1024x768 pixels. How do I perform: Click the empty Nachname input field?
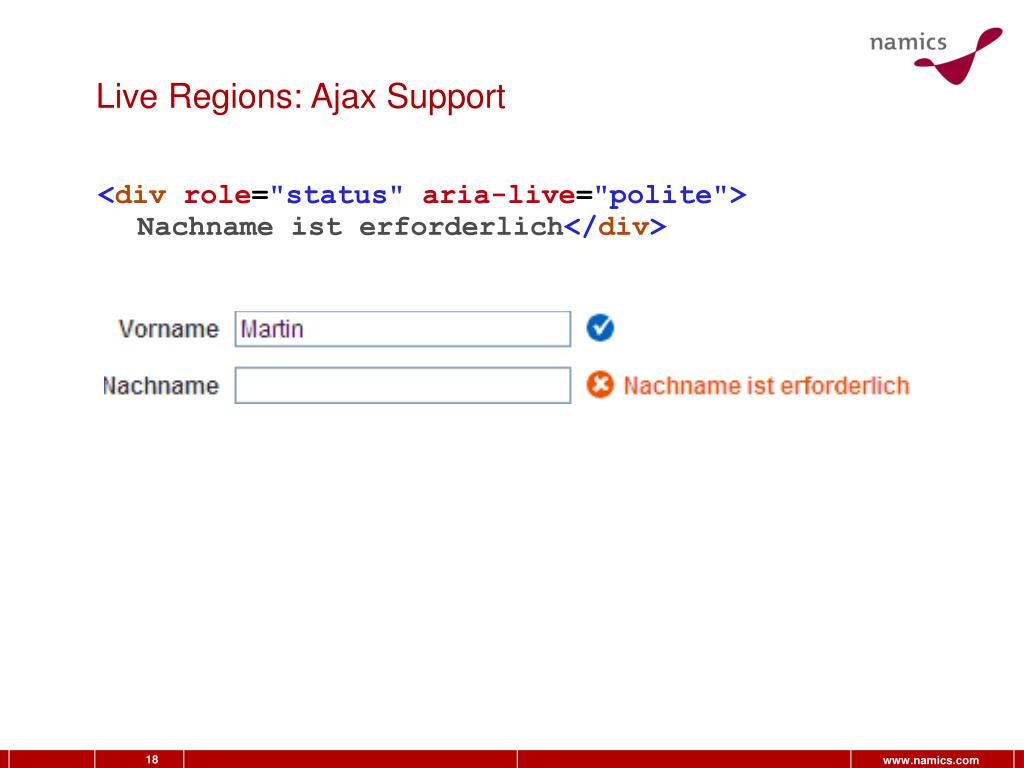[402, 385]
